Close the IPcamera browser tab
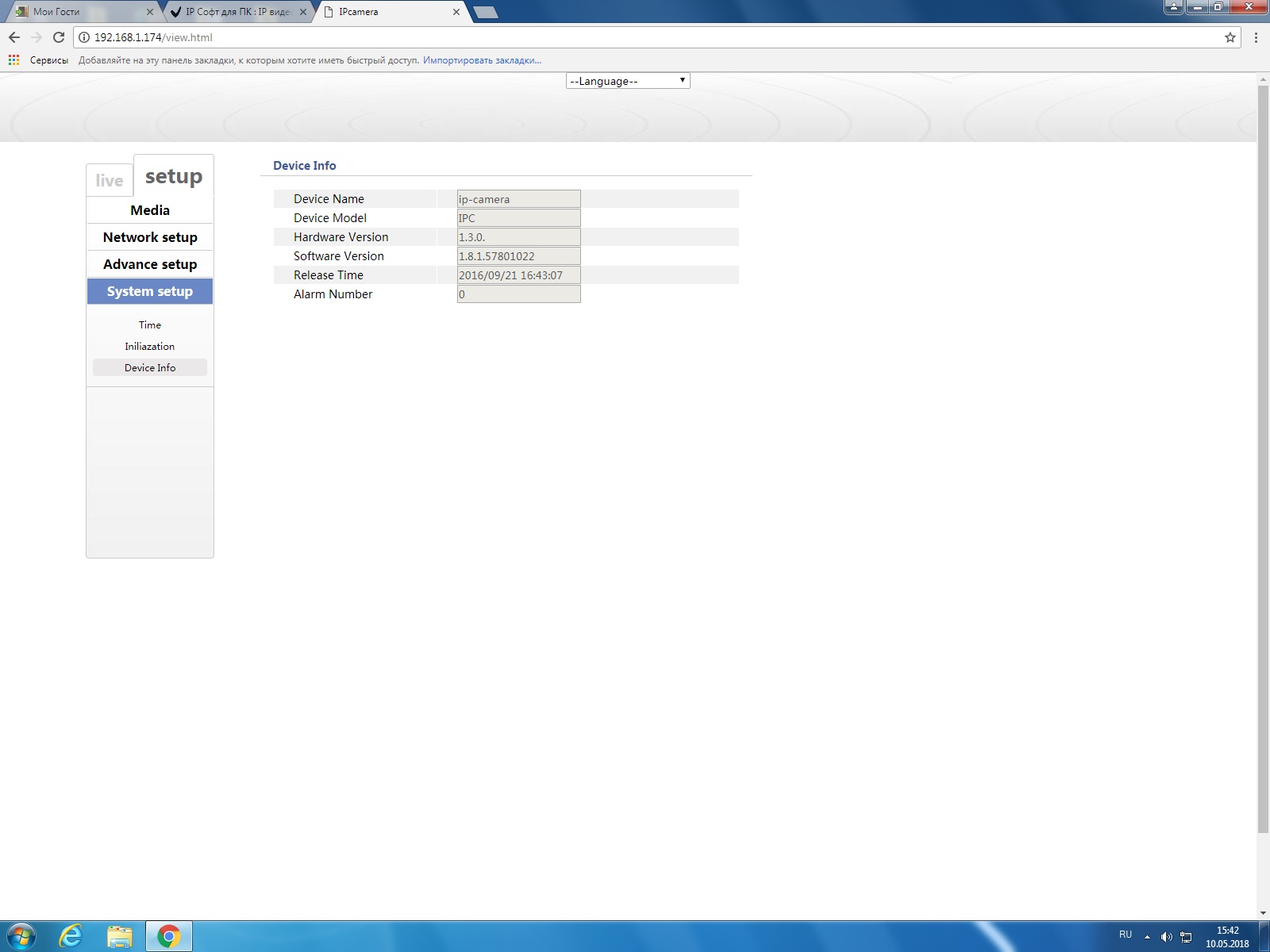 click(x=456, y=12)
